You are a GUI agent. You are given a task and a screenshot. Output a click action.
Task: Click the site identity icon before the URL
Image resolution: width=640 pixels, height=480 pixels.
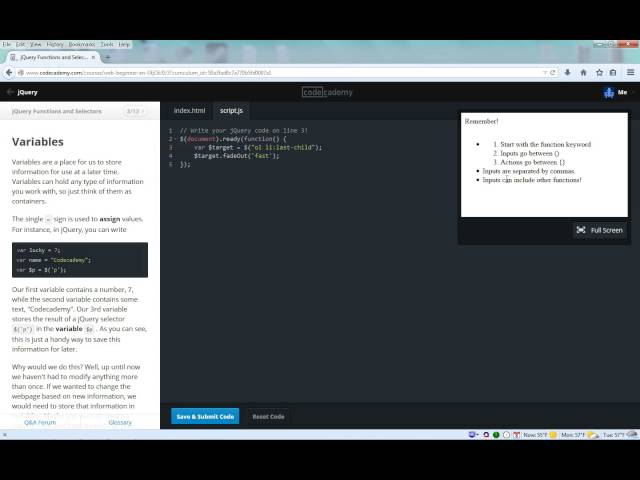point(20,73)
